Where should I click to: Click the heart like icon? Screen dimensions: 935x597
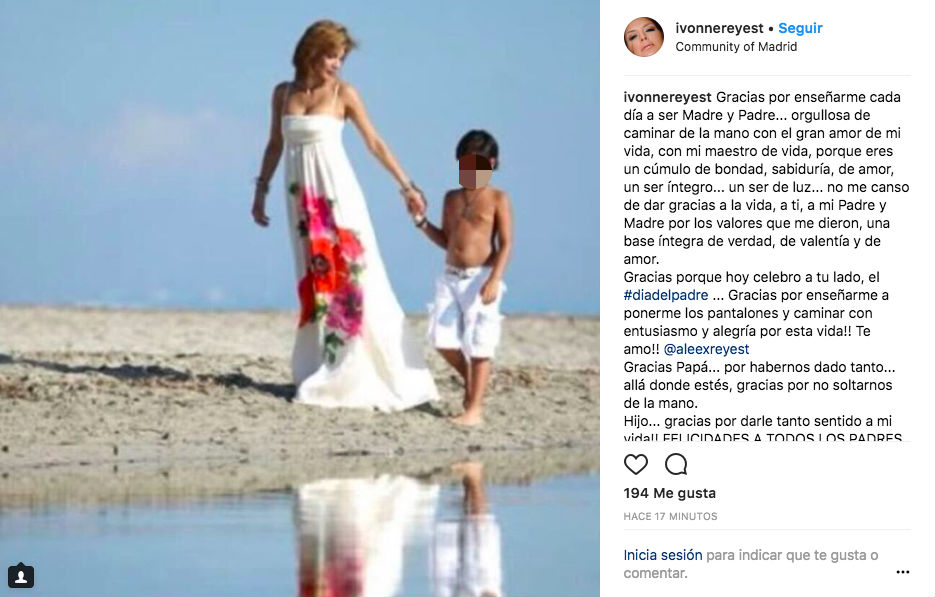(x=636, y=464)
